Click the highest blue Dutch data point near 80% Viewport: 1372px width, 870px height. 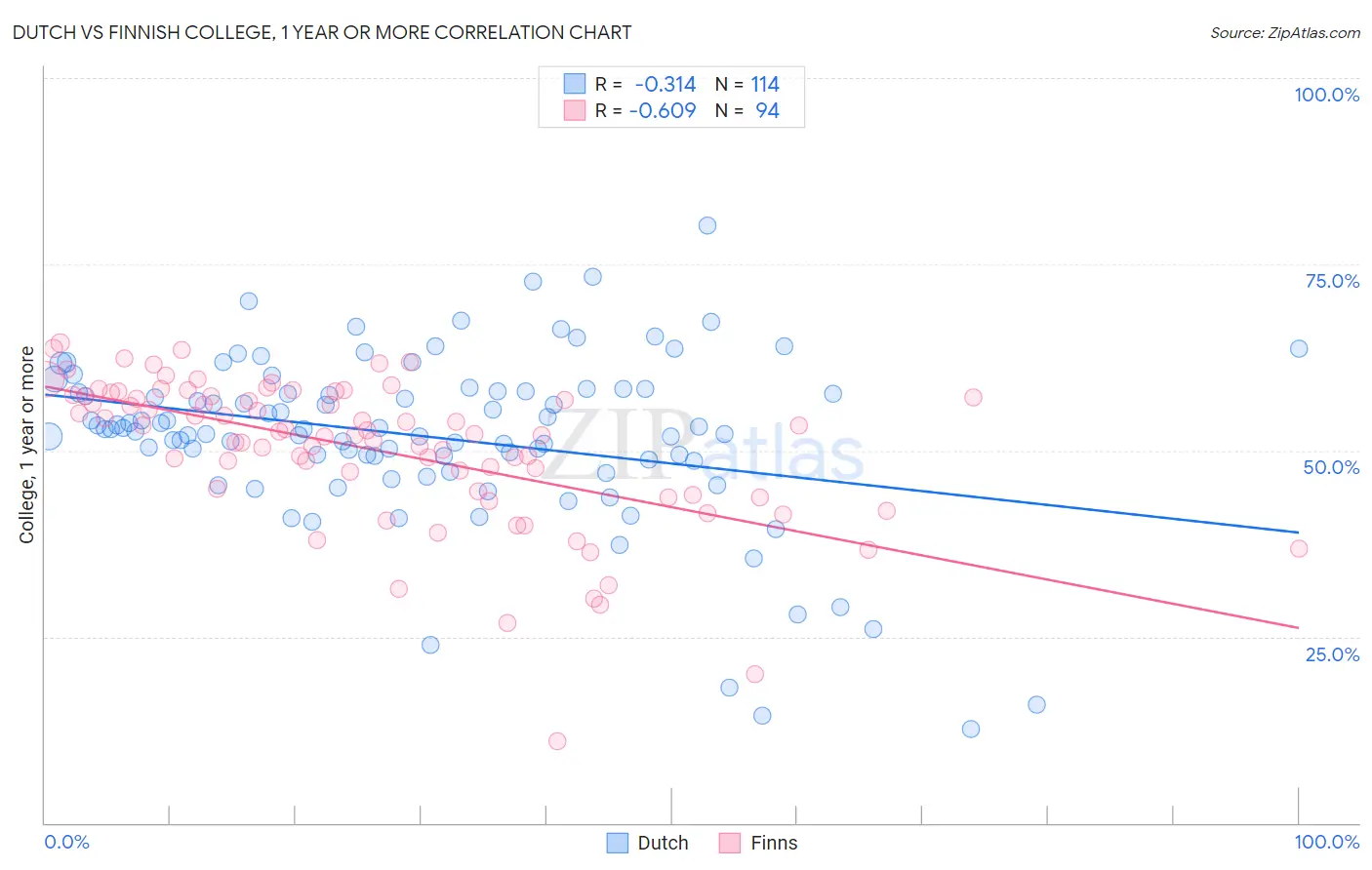[x=707, y=225]
